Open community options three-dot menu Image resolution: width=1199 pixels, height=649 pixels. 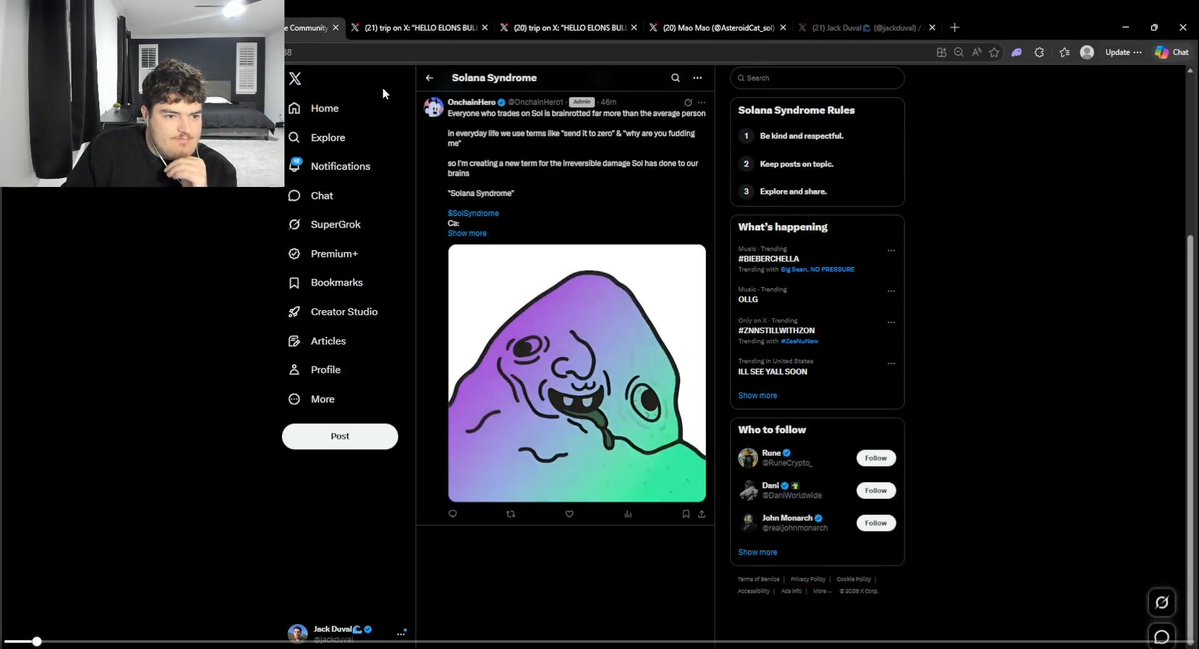[x=697, y=78]
